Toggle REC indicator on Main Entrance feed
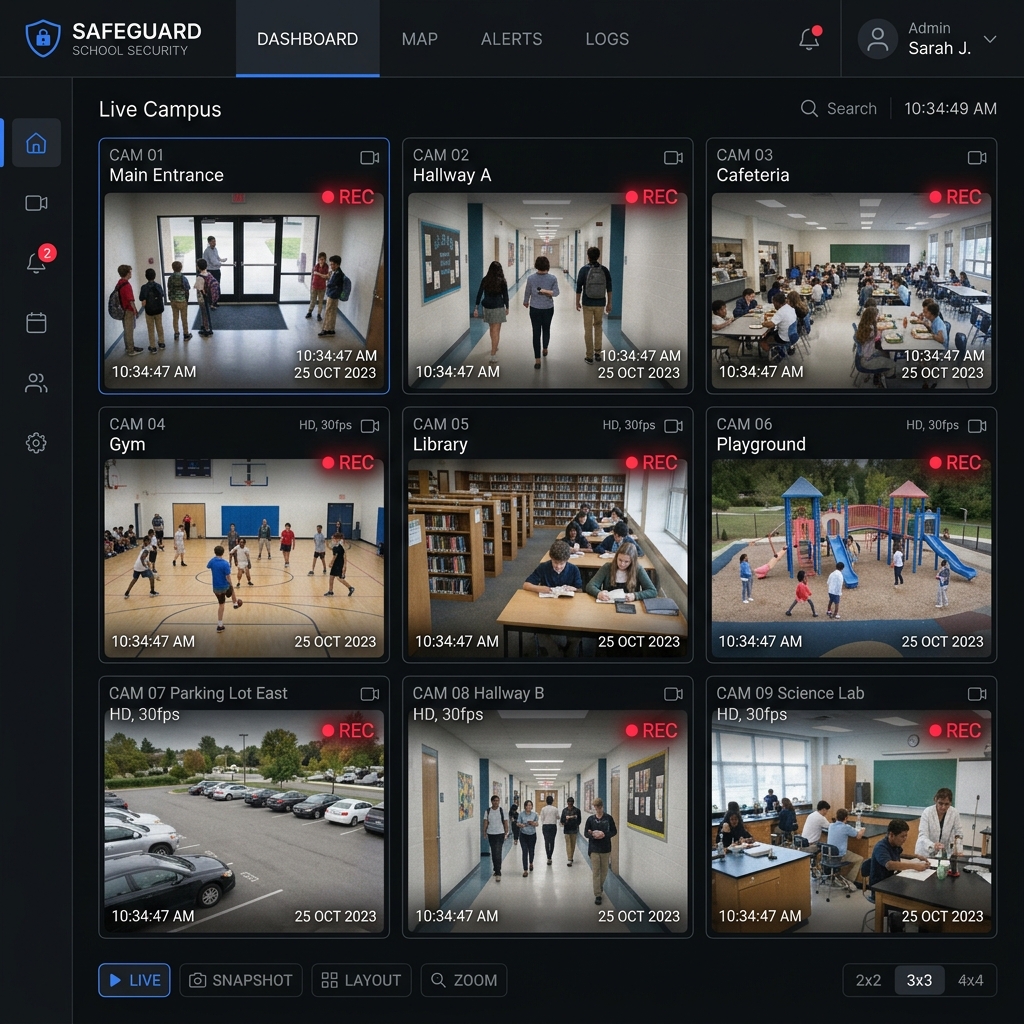The height and width of the screenshot is (1024, 1024). click(x=348, y=197)
